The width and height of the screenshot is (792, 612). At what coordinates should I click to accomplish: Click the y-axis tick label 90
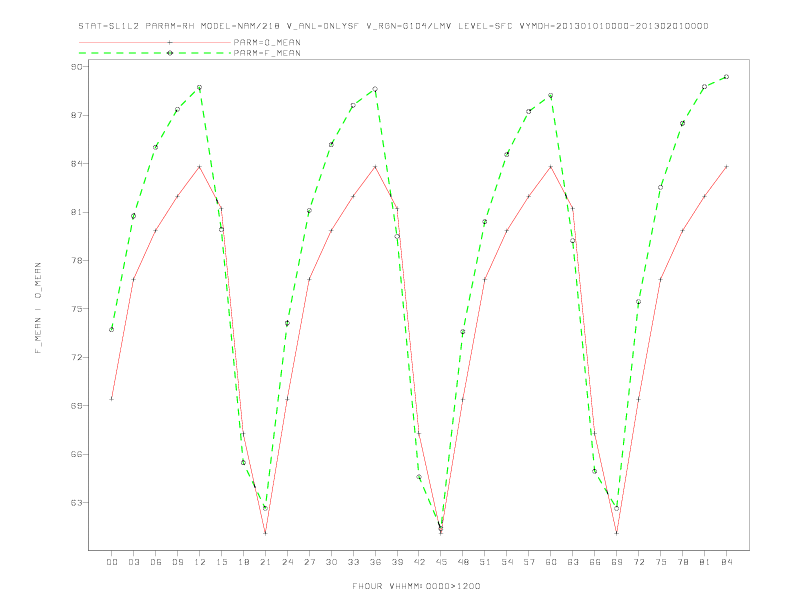79,67
